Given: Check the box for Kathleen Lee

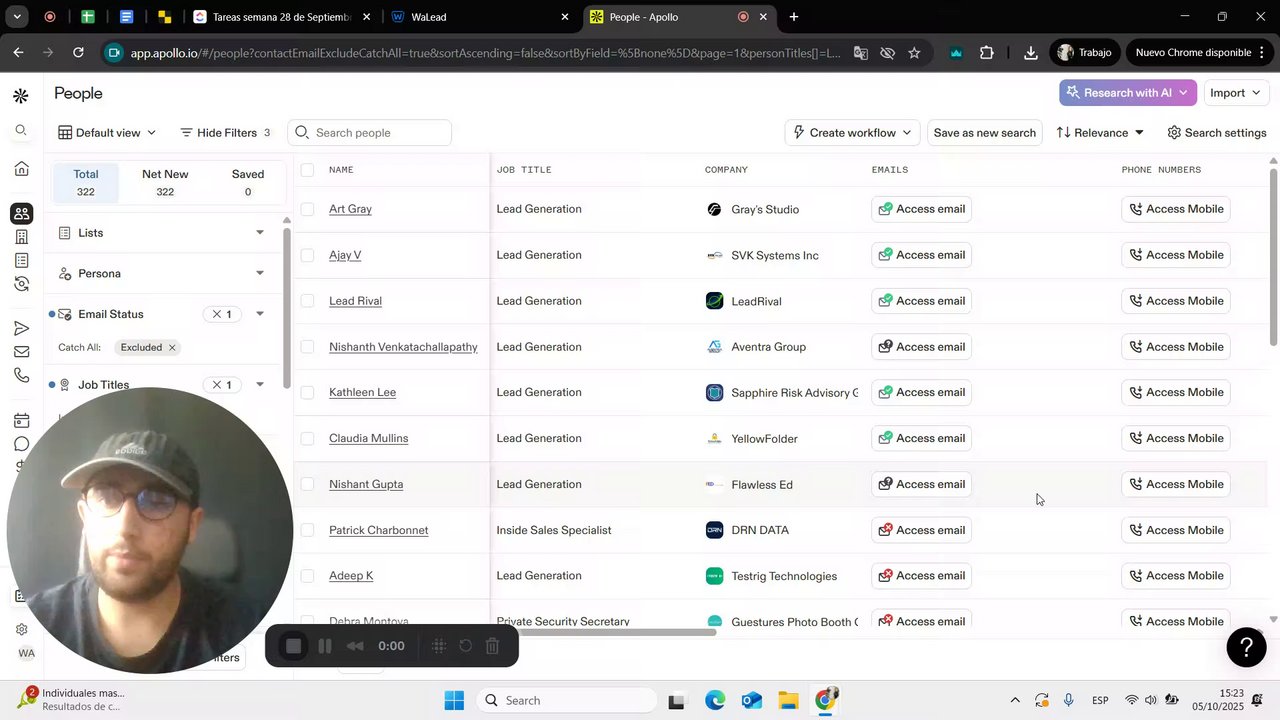Looking at the screenshot, I should (x=307, y=392).
